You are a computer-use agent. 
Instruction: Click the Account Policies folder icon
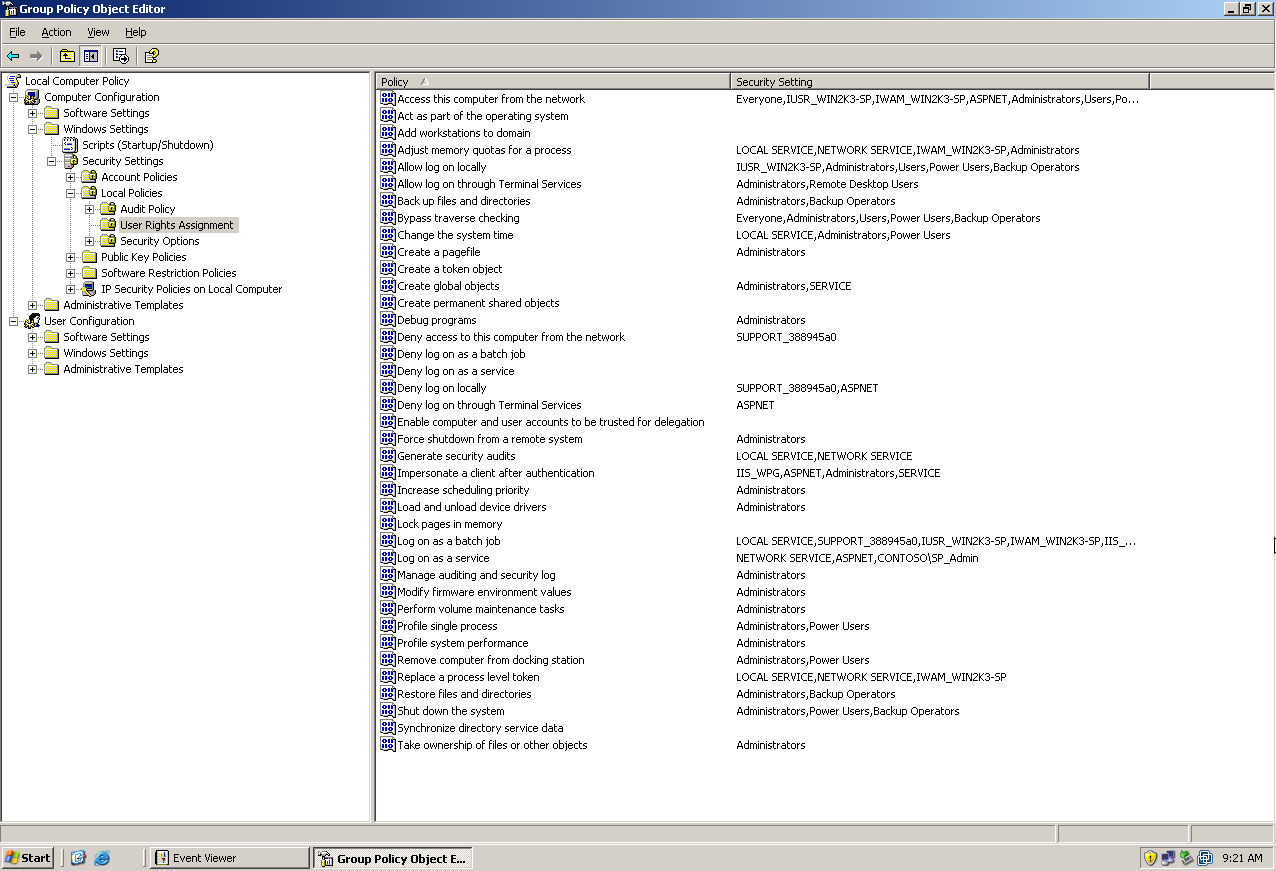tap(89, 177)
